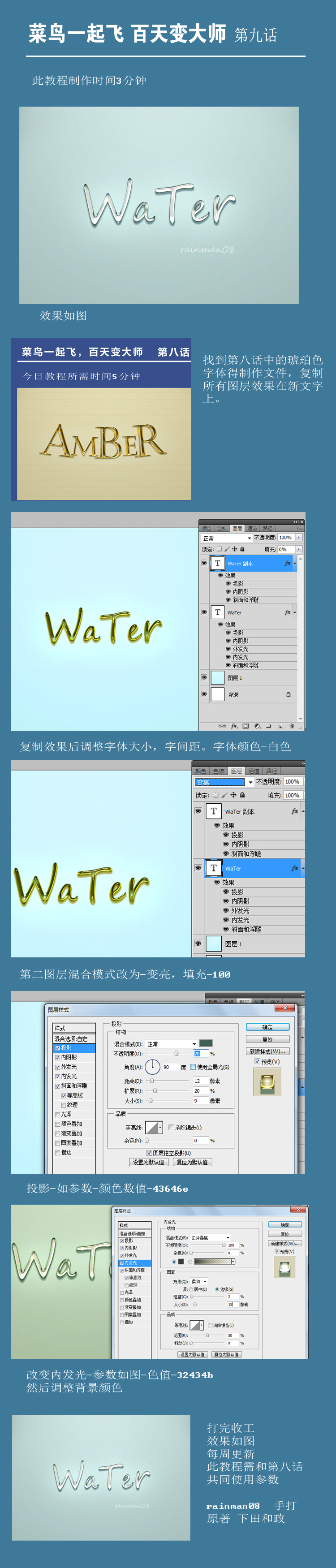Click delete layer trash icon at panel bottom
The width and height of the screenshot is (336, 1568).
pos(292,726)
